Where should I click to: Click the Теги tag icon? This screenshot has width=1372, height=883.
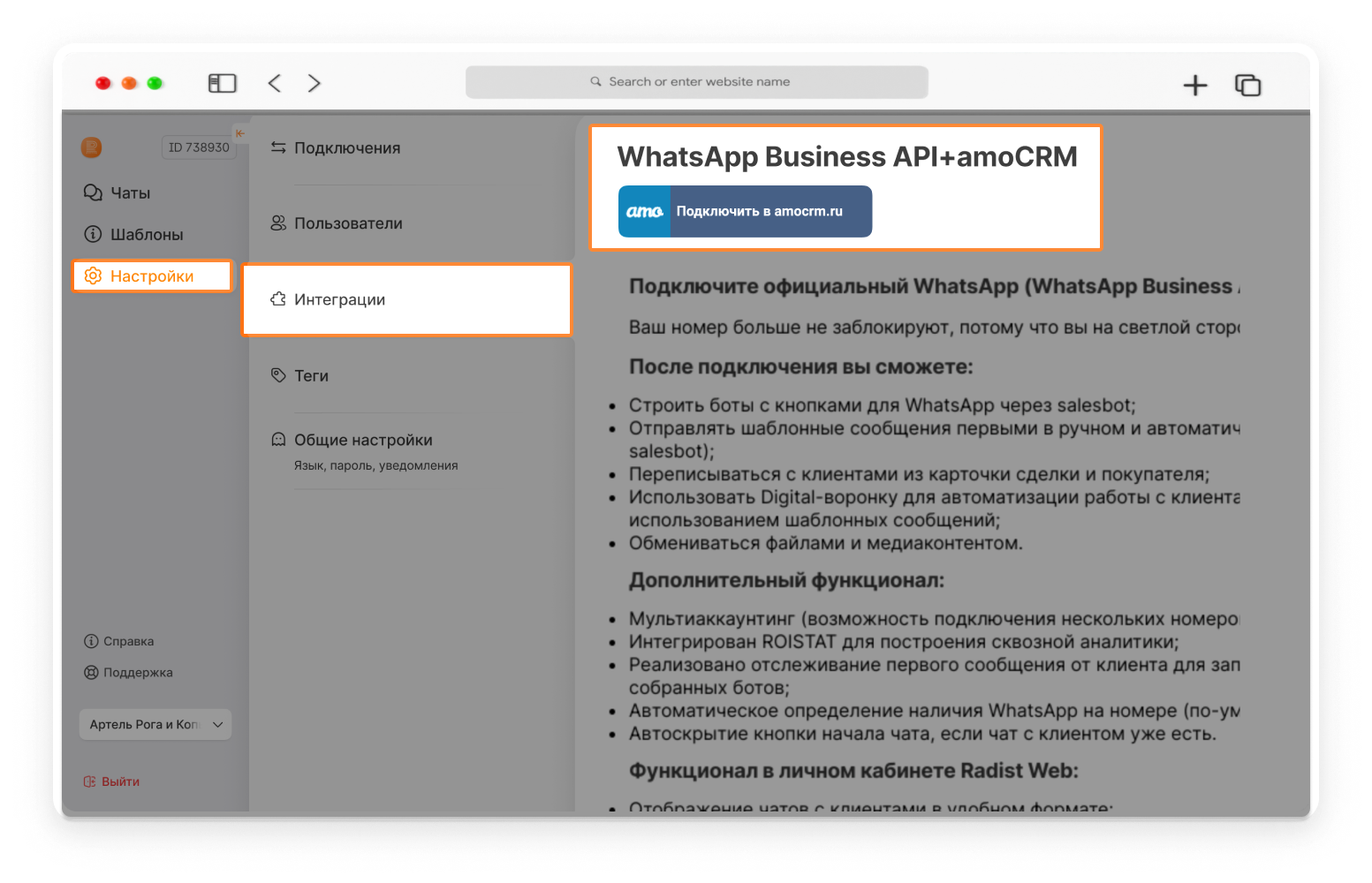[x=278, y=375]
